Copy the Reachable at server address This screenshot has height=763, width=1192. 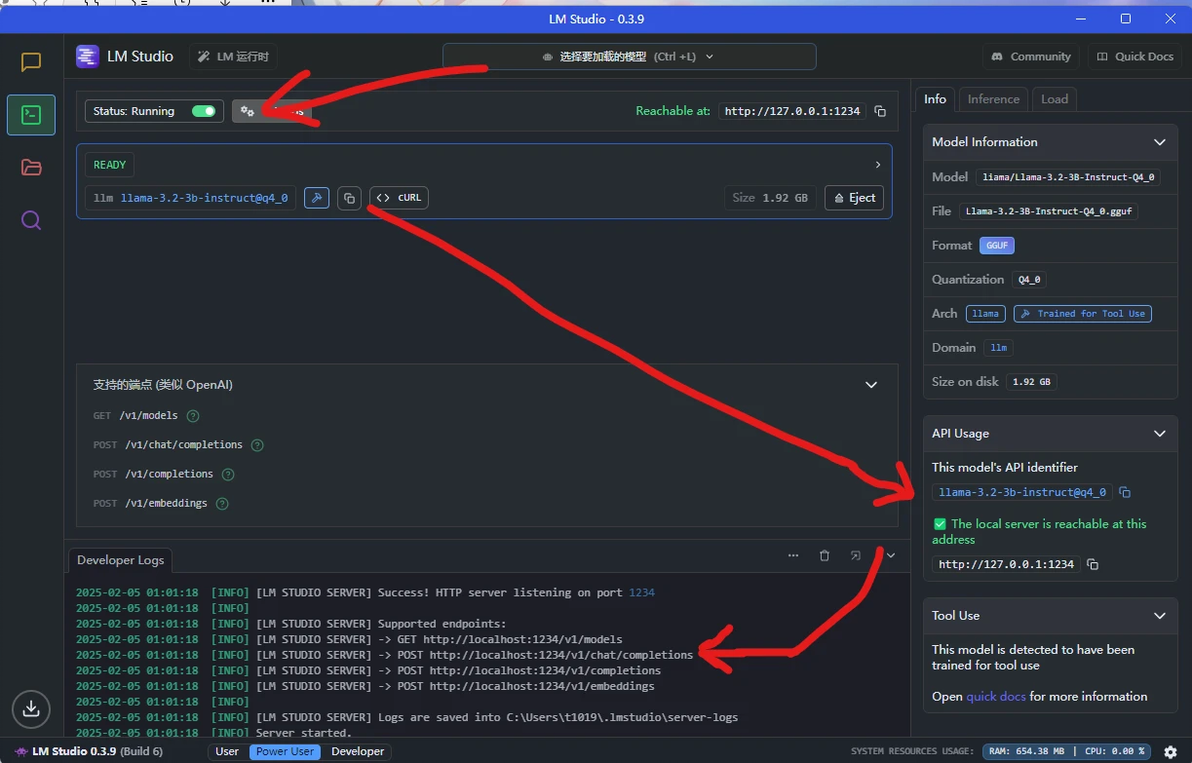click(880, 111)
